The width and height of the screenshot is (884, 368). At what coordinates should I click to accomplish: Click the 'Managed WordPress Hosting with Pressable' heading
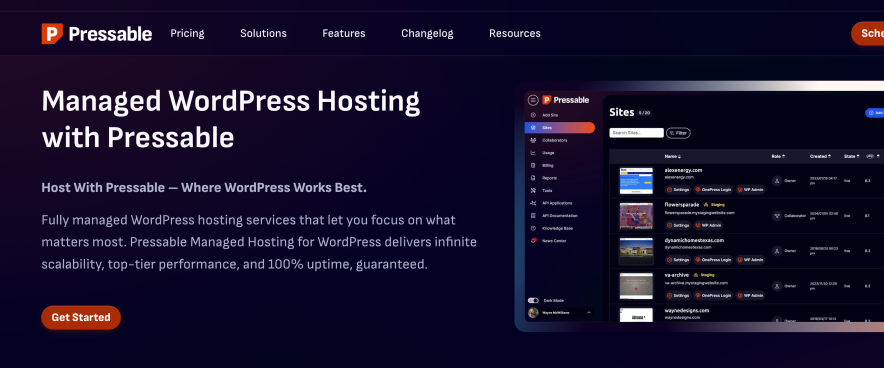click(231, 119)
